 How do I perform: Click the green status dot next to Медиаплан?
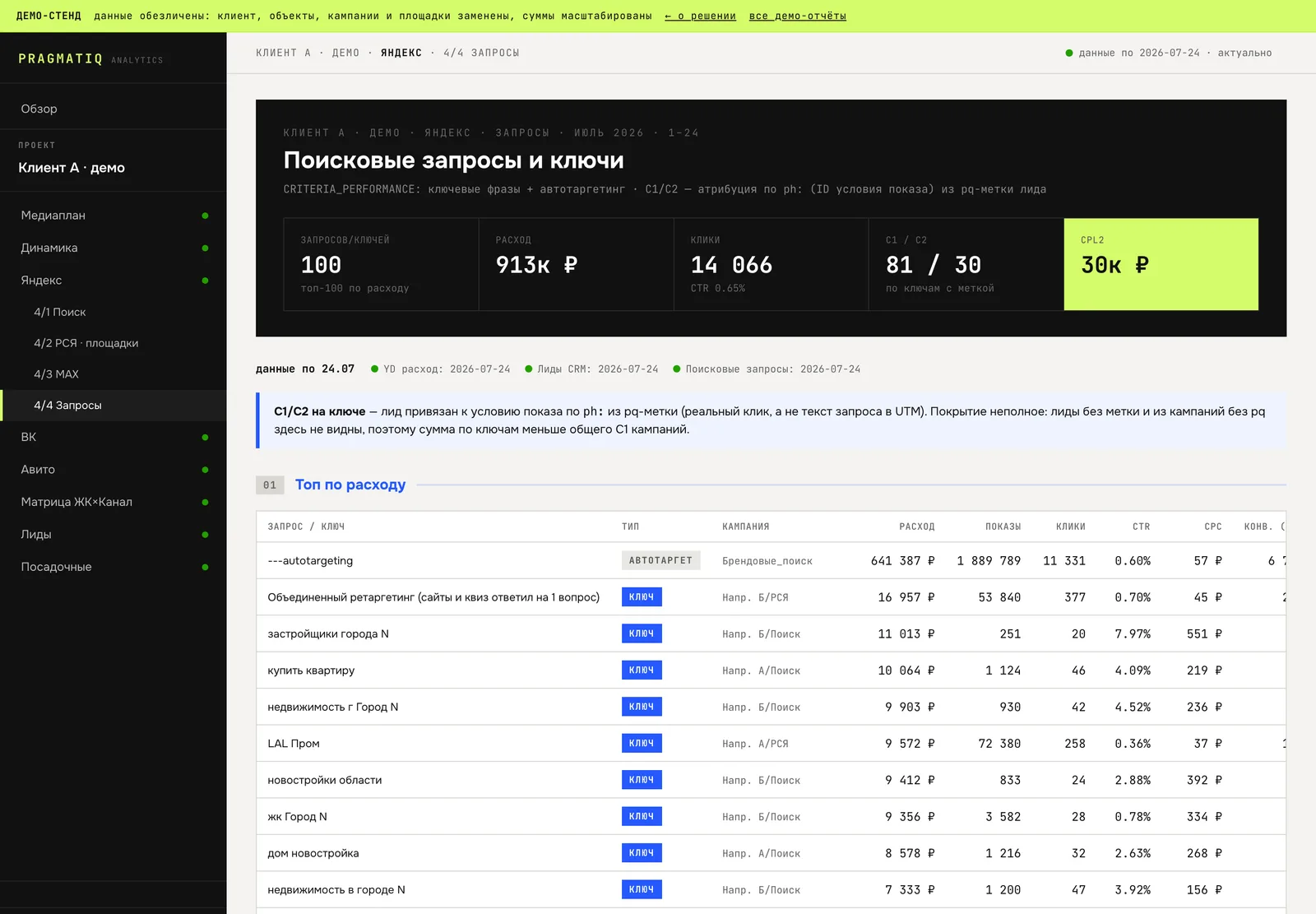[x=205, y=216]
